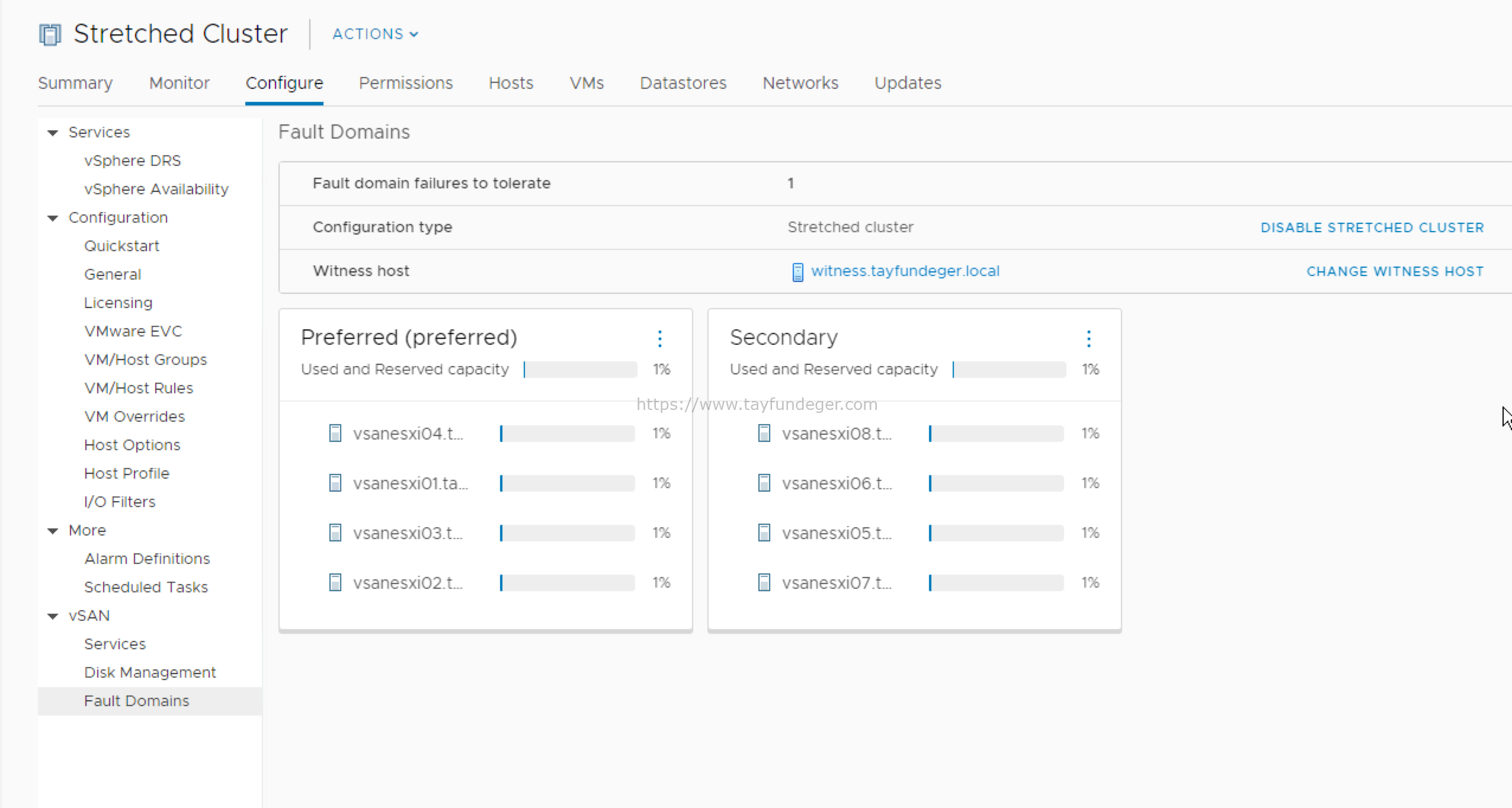Switch to the Summary tab

(75, 83)
